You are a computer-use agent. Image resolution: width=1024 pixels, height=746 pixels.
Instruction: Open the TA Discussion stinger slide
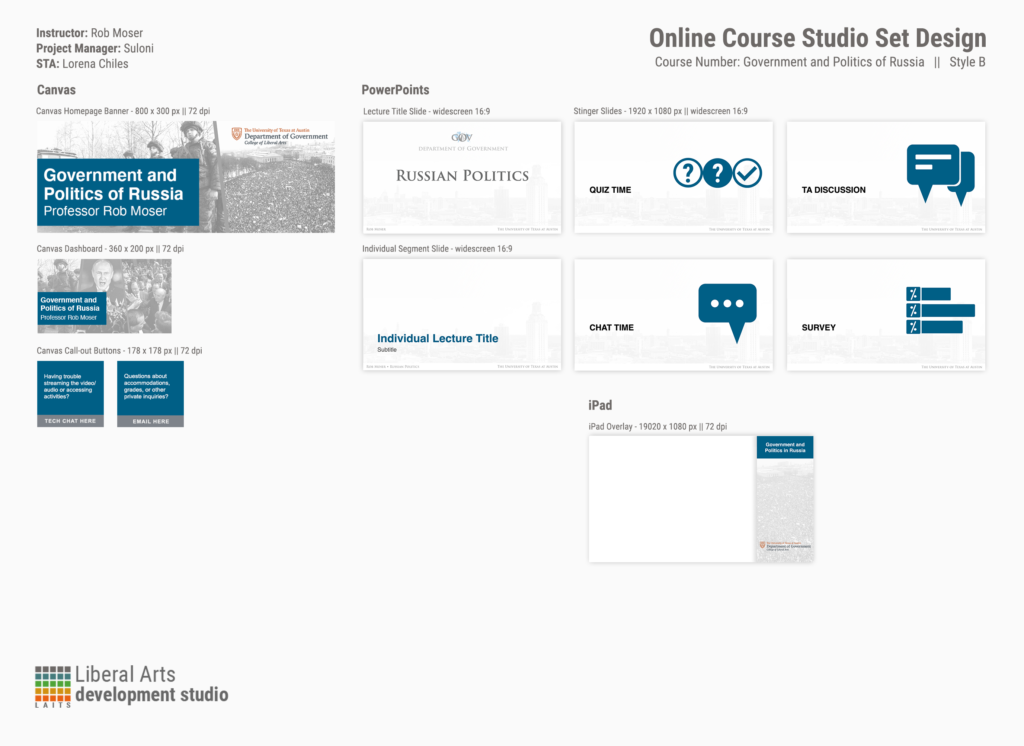pos(886,177)
